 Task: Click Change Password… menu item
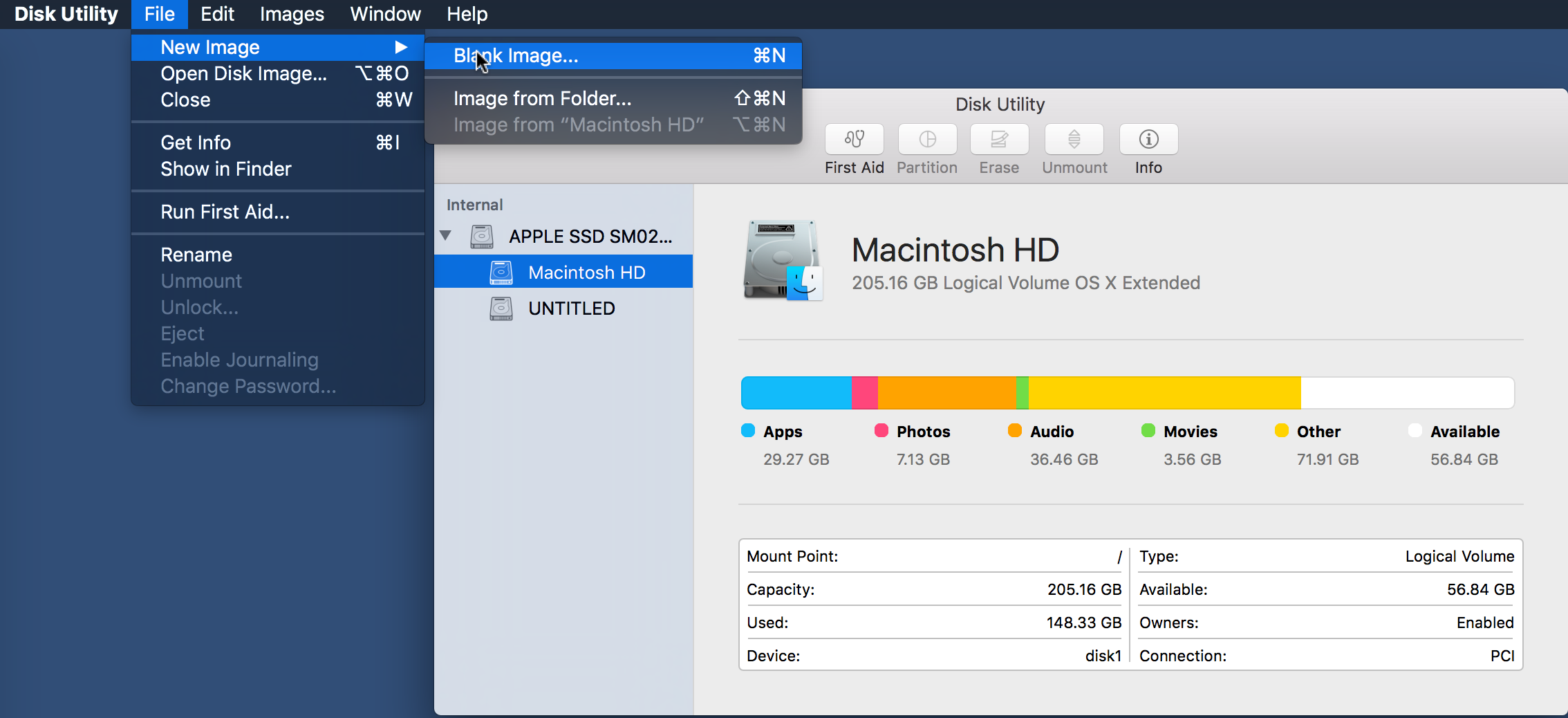pos(278,386)
